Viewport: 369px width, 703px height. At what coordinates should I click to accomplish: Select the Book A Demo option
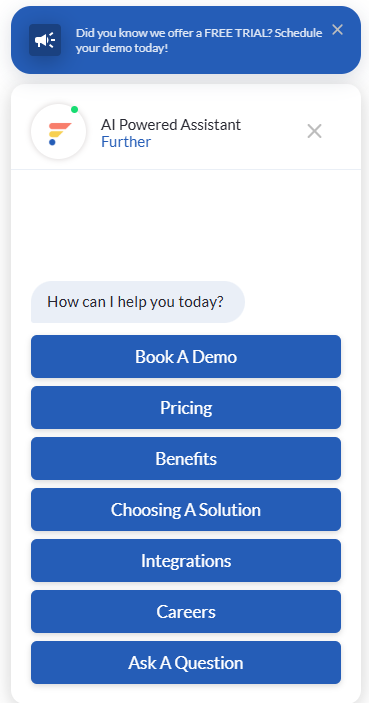tap(186, 357)
